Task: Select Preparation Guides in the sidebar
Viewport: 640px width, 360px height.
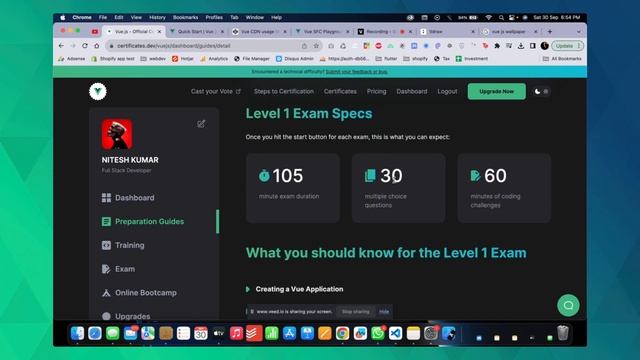Action: pos(143,222)
